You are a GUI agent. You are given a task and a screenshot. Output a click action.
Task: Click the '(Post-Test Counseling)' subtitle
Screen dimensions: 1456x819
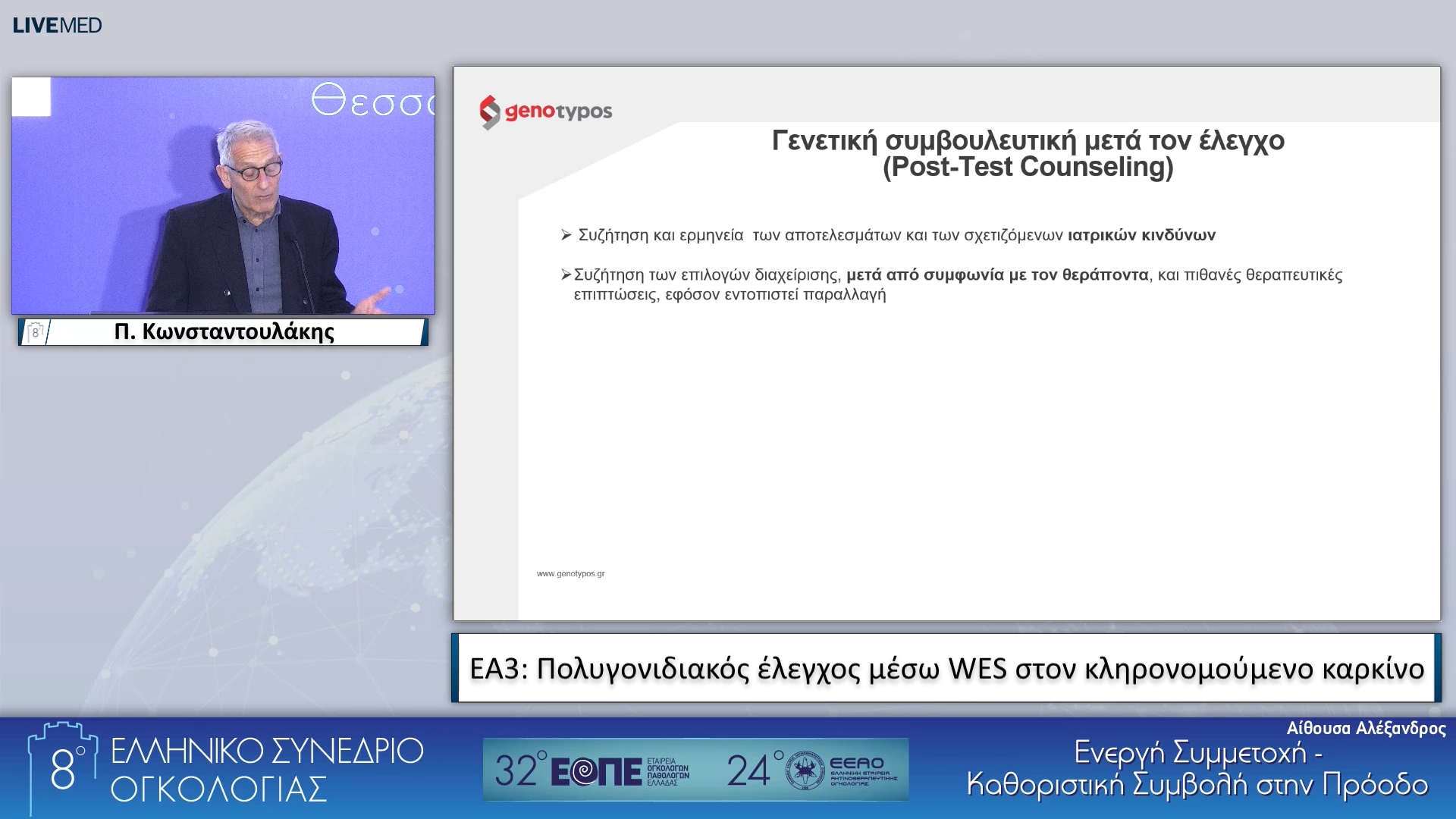[x=1028, y=167]
